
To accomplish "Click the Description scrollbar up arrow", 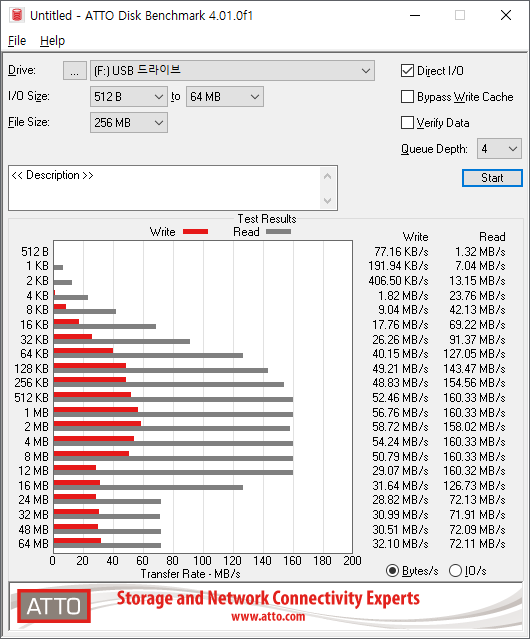I will click(x=328, y=176).
